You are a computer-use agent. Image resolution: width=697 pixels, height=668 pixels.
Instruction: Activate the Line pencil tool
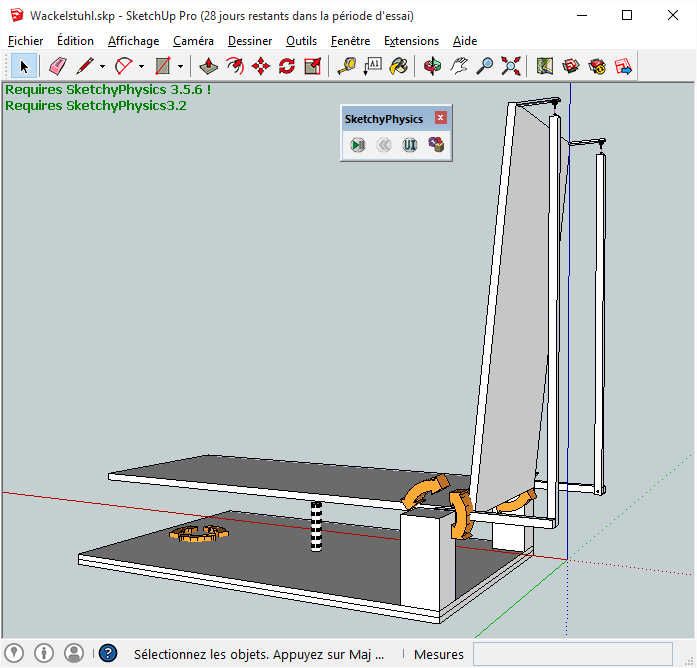pos(85,66)
